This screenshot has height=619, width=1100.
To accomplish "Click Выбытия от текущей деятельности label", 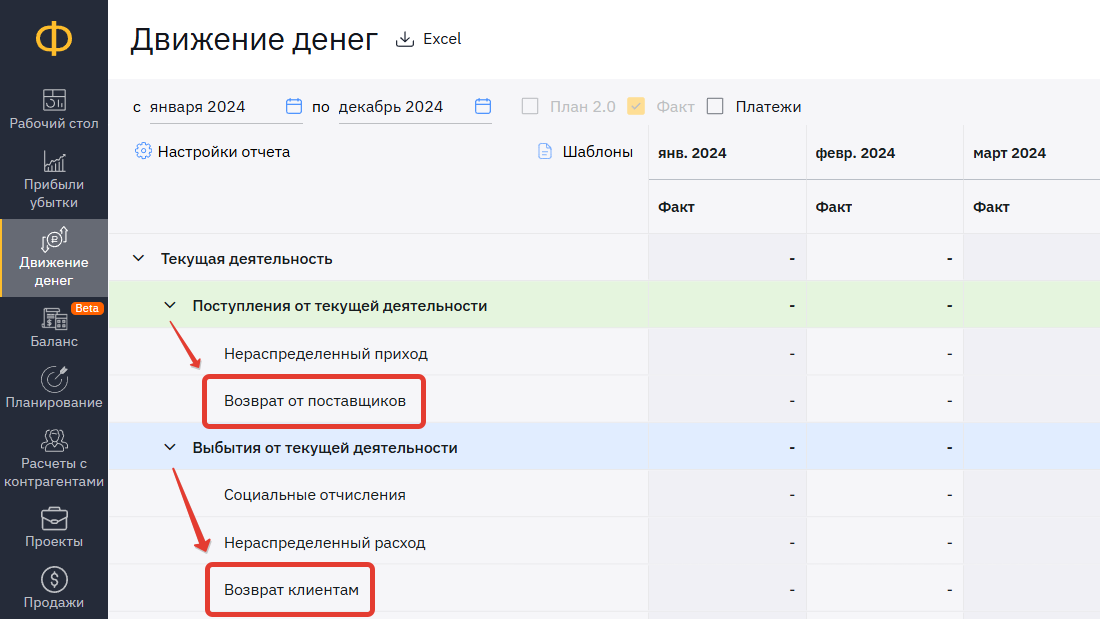I will click(325, 448).
